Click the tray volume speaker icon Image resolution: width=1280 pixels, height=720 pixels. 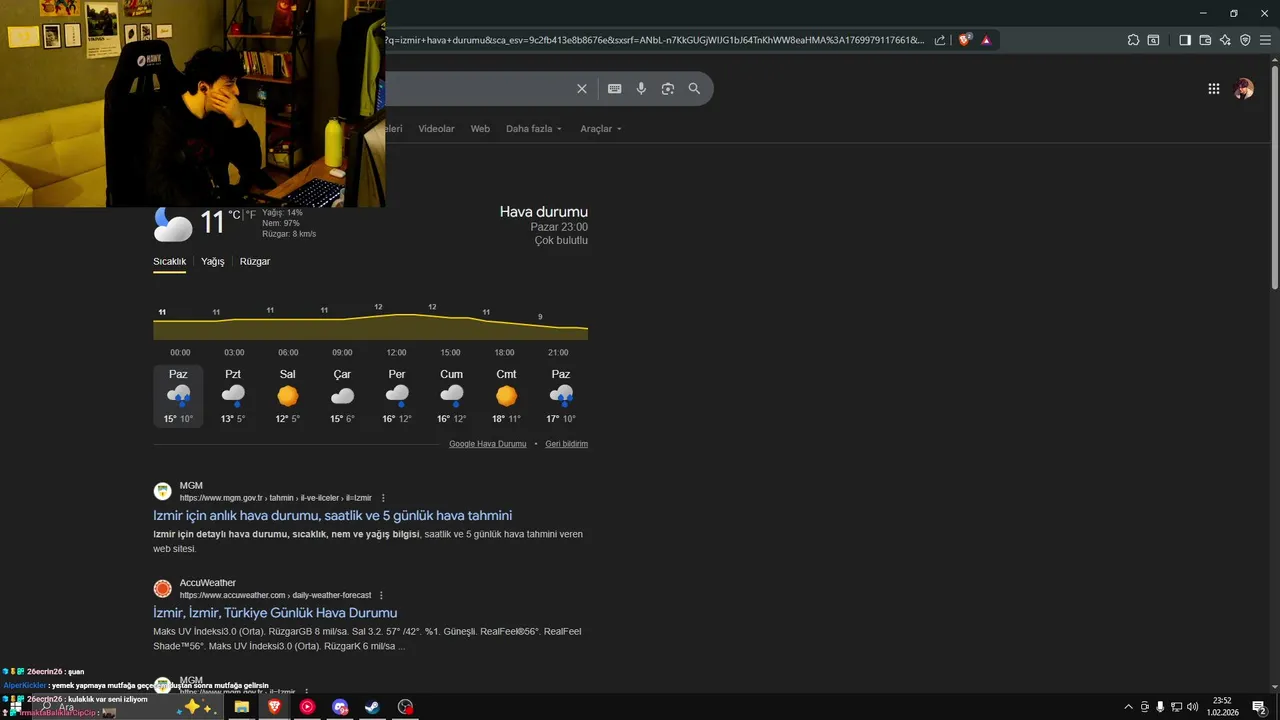tap(1192, 707)
